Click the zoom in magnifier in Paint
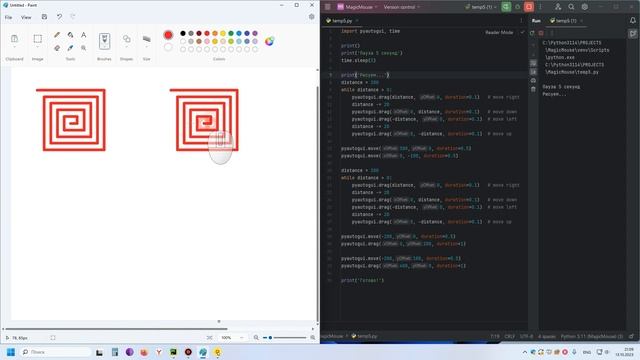Viewport: 640px width, 360px height. (313, 338)
